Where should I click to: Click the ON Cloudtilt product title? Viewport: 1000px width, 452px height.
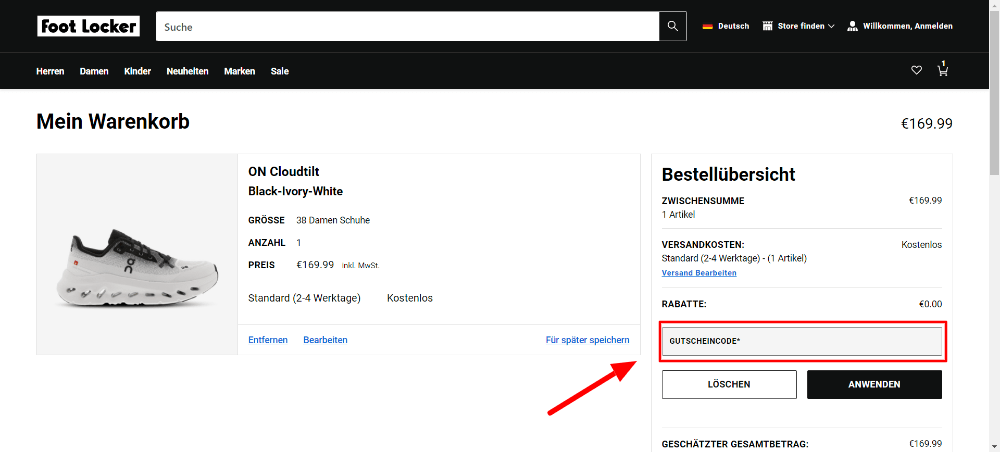[284, 171]
